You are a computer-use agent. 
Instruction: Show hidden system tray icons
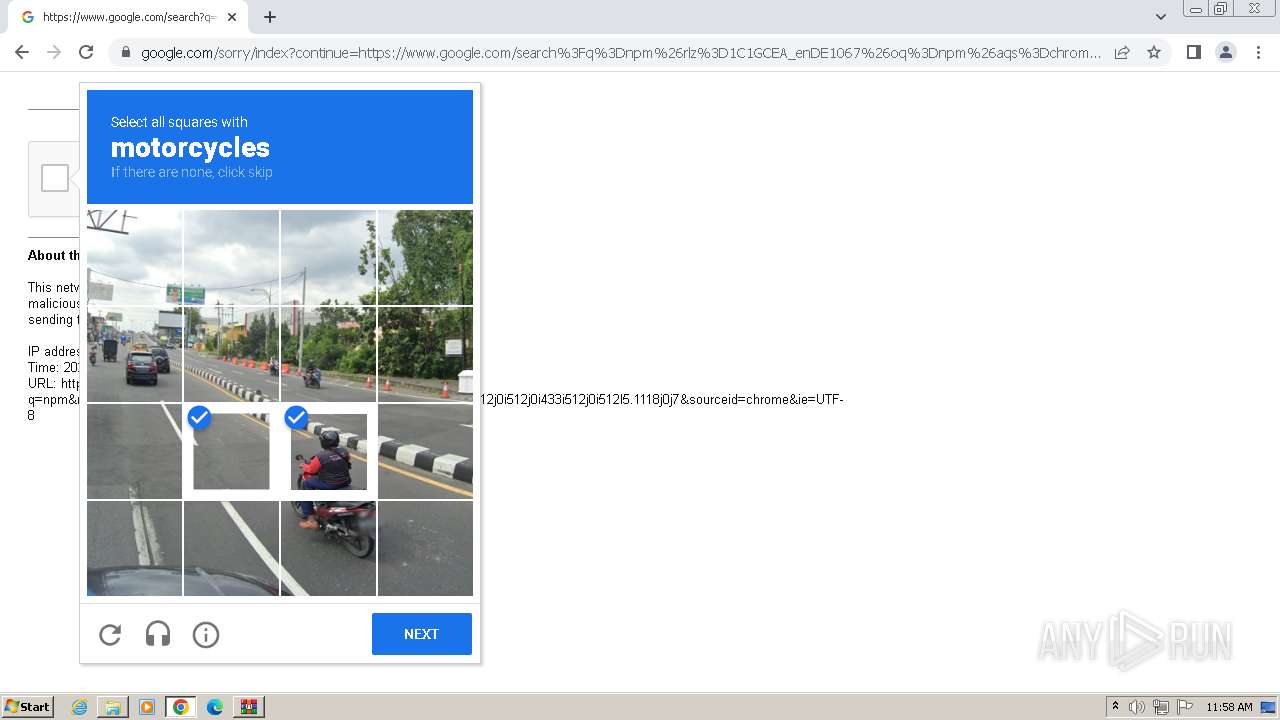pos(1115,707)
